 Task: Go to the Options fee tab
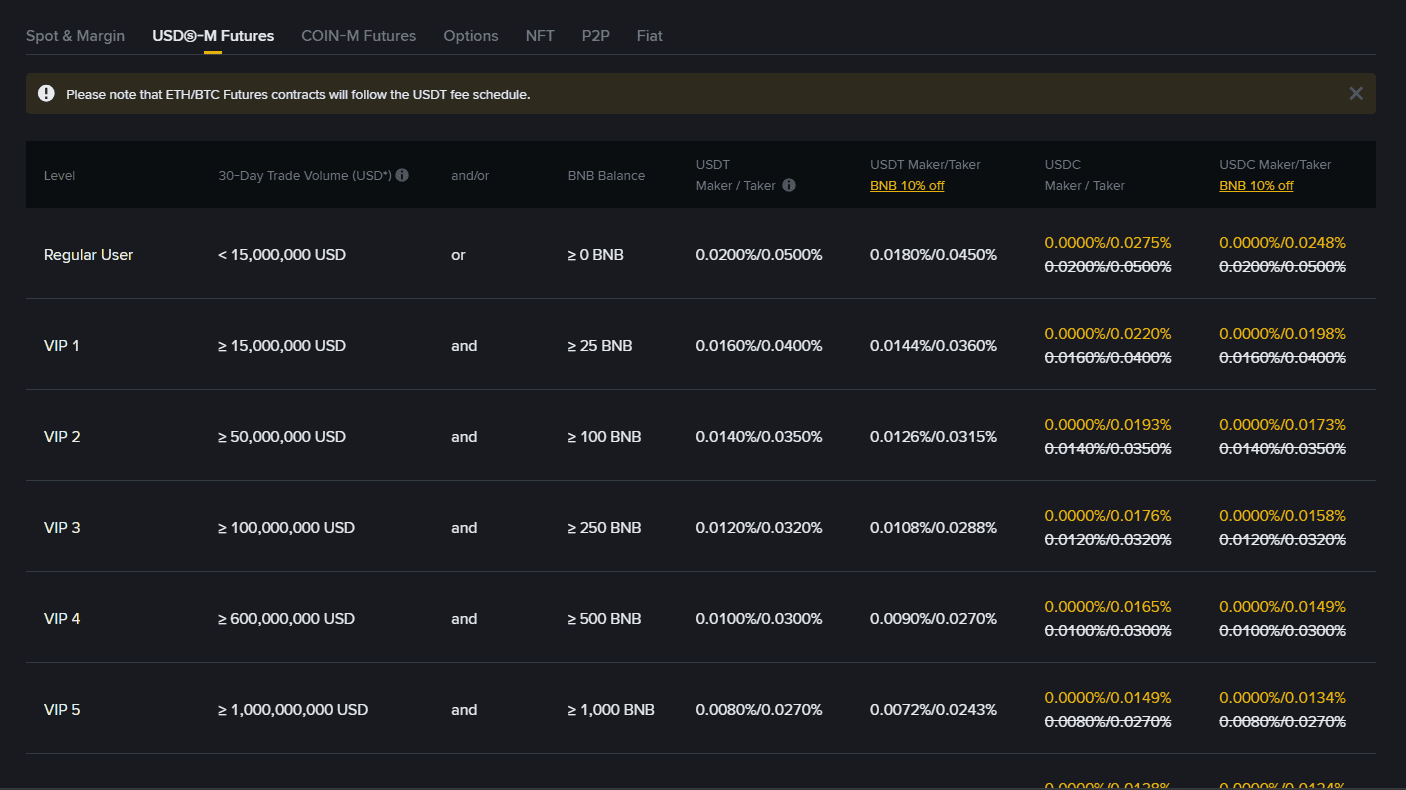point(470,36)
